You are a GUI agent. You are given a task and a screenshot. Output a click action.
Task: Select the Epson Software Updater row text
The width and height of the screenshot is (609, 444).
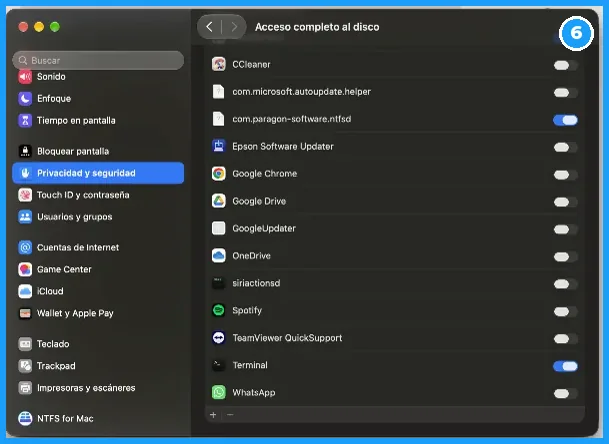283,146
